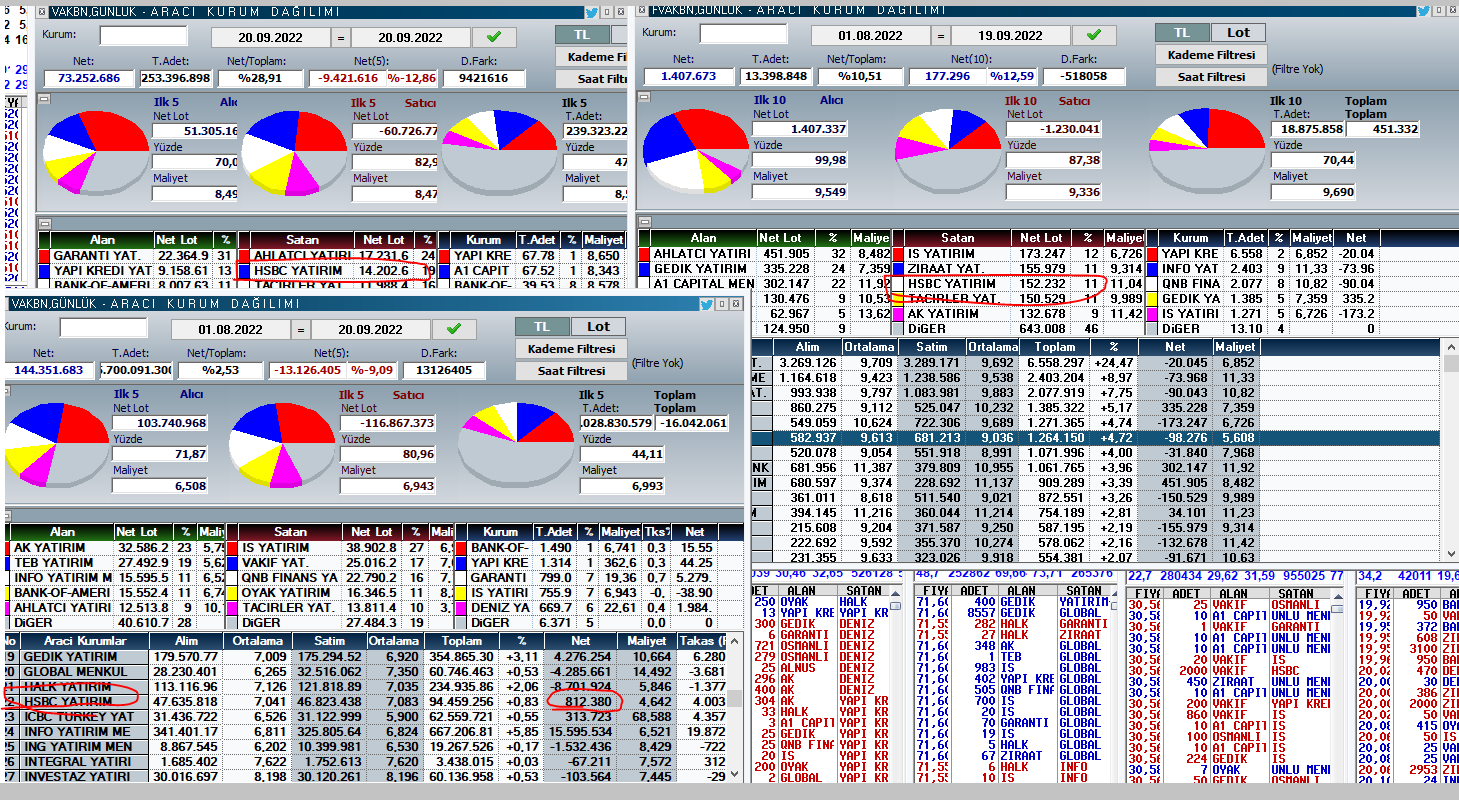This screenshot has width=1459, height=800.
Task: Click the Net value 1.407.673 field
Action: [x=689, y=75]
